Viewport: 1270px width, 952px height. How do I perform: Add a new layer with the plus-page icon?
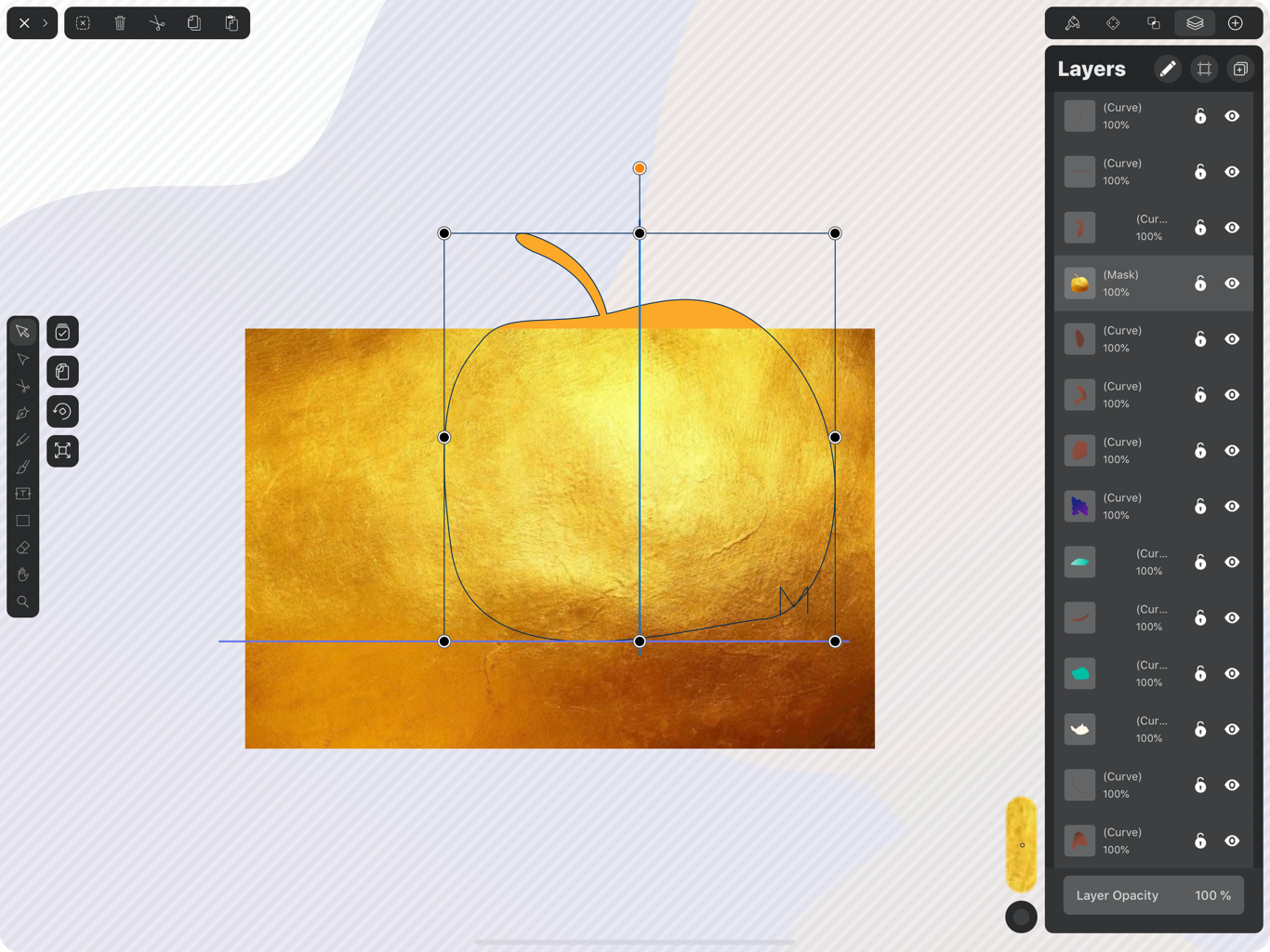pos(1240,69)
